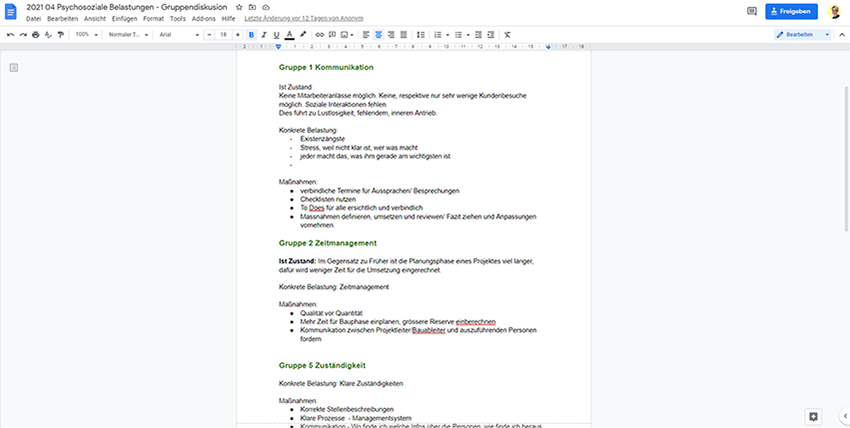Screen dimensions: 850x428
Task: Clear text formatting
Action: tap(507, 35)
